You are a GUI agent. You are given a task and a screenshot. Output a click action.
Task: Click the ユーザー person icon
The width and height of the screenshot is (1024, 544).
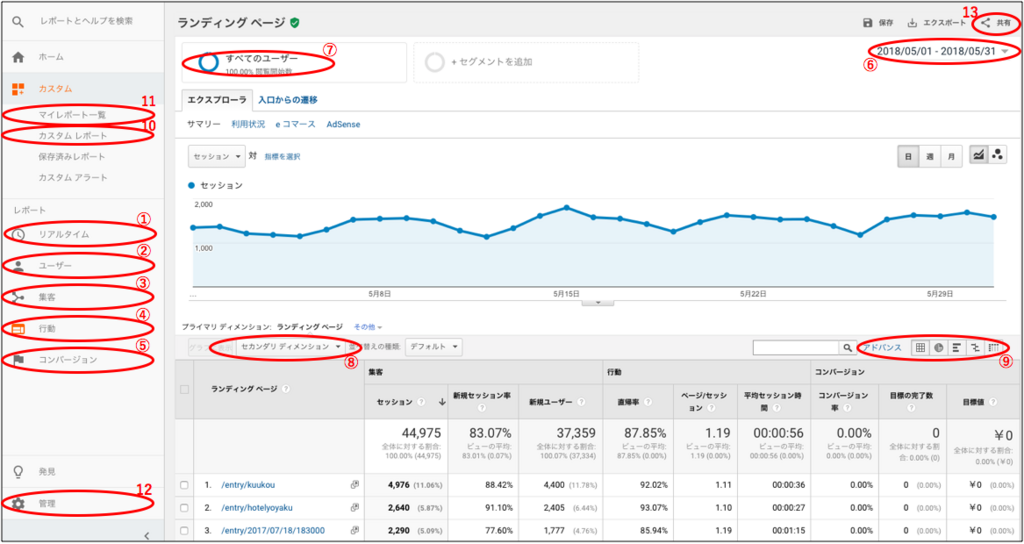click(18, 265)
